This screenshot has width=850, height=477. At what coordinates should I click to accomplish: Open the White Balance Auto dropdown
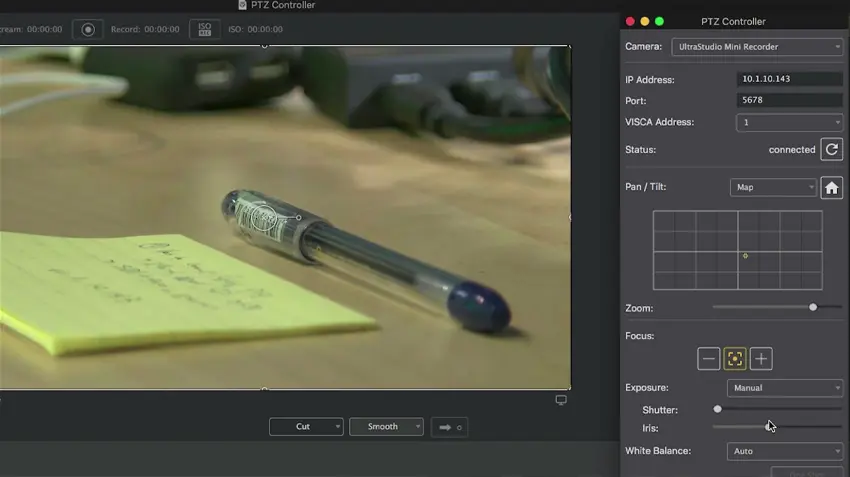(x=785, y=452)
